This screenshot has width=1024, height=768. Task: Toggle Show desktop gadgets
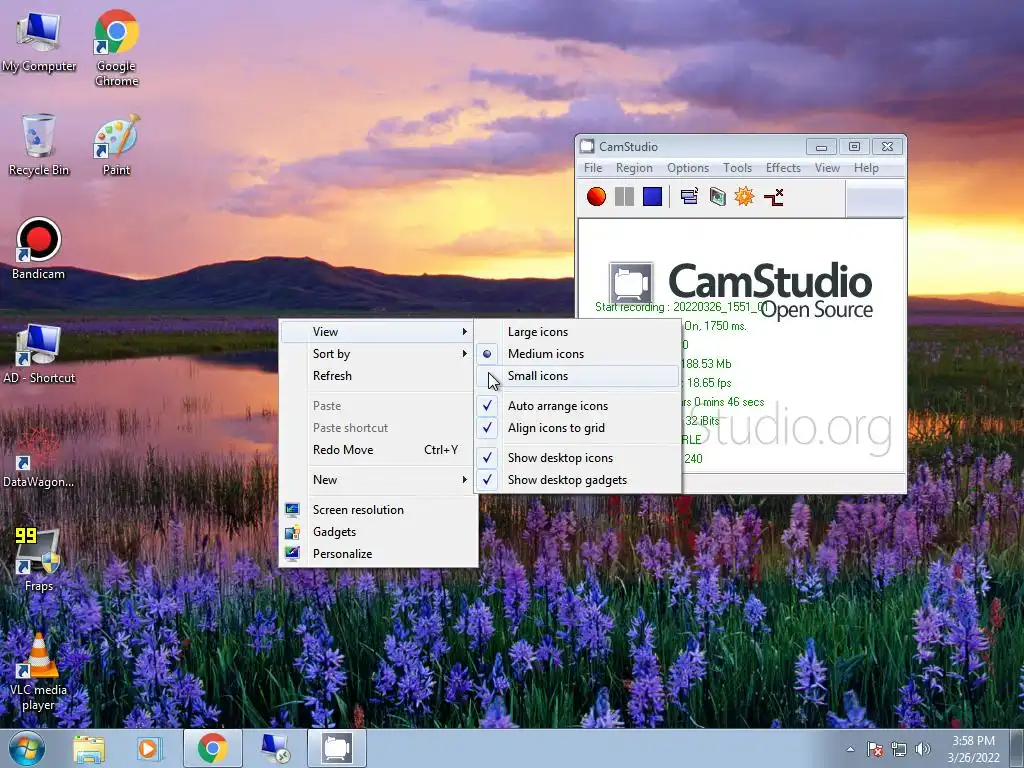click(578, 480)
